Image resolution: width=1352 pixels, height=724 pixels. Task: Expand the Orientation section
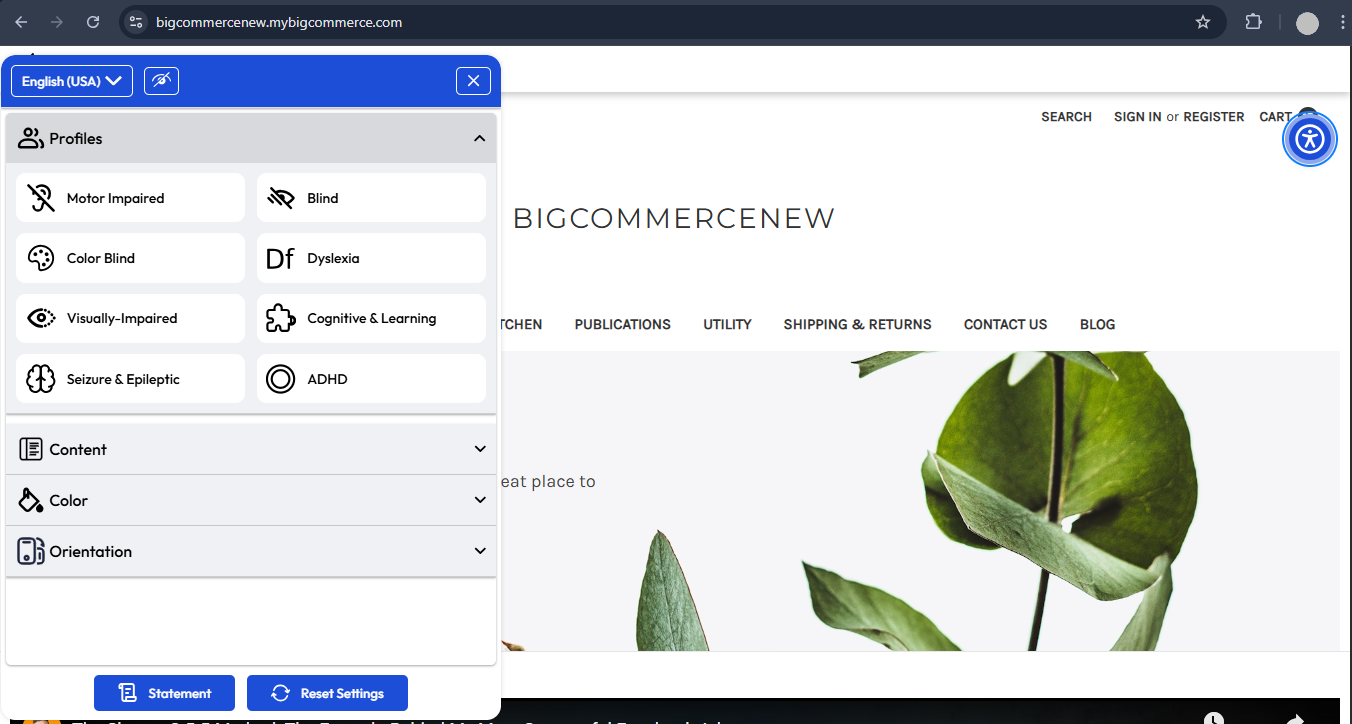pyautogui.click(x=250, y=551)
